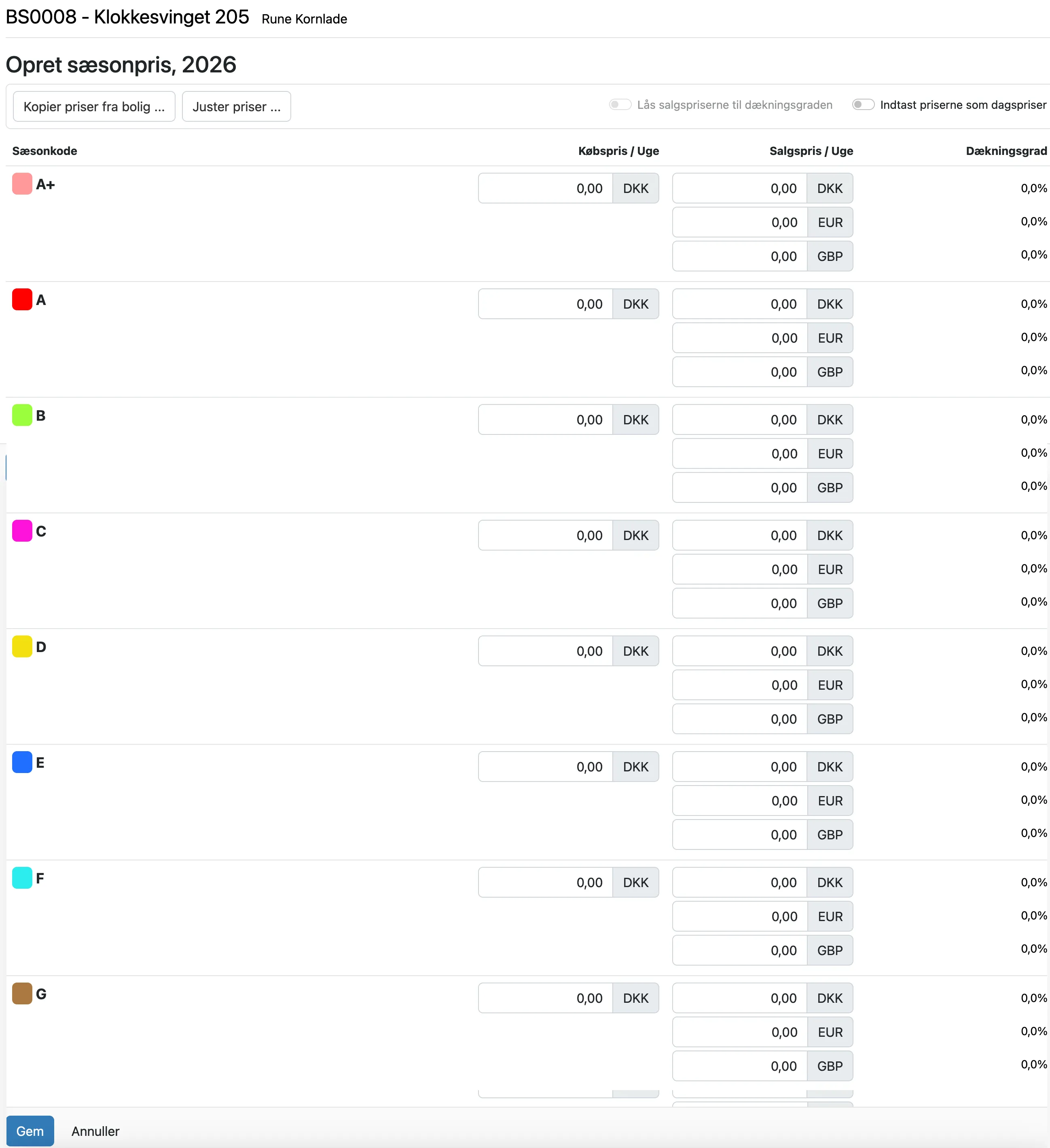Screen dimensions: 1050x1148
Task: Click the green season B color swatch
Action: (21, 415)
